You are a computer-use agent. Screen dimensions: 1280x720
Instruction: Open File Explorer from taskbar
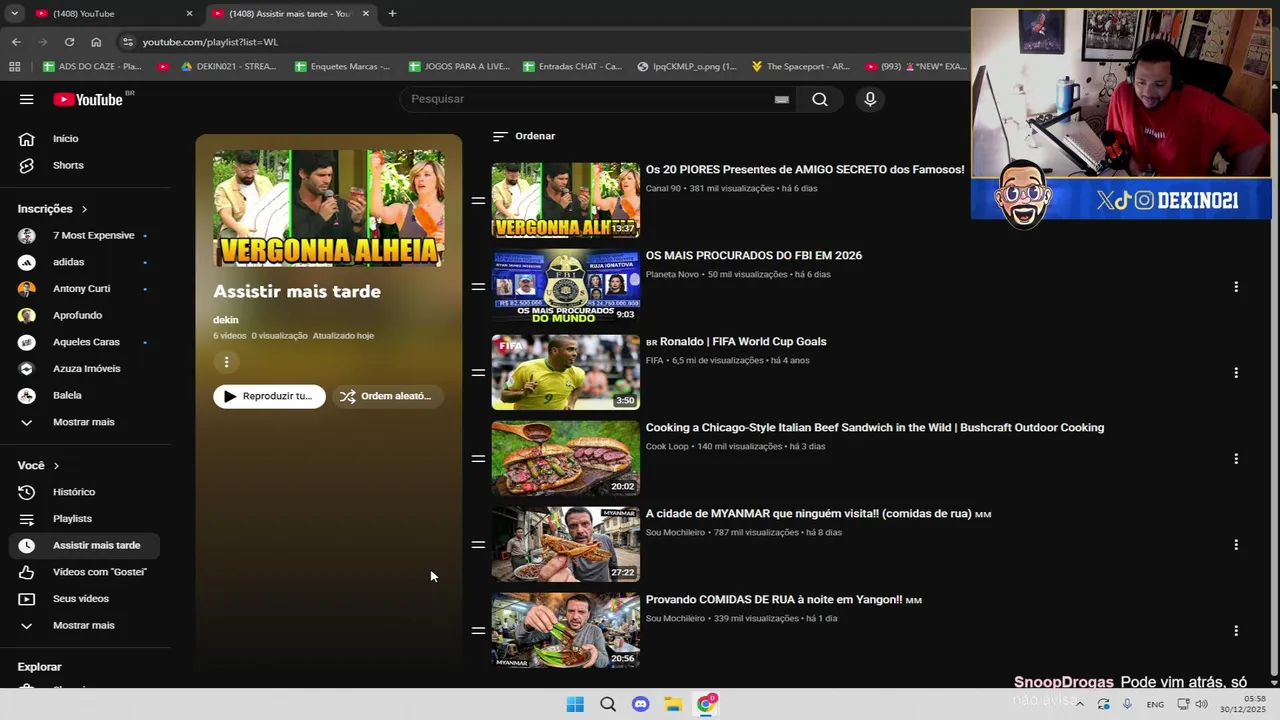pos(674,704)
